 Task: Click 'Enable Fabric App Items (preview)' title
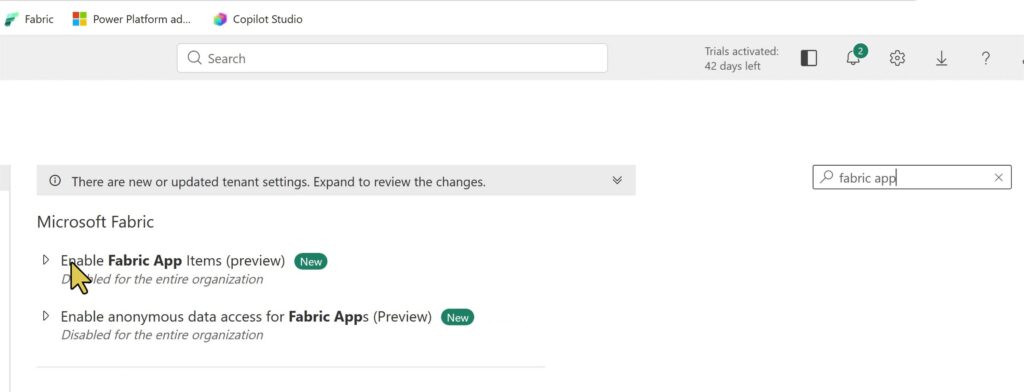[173, 261]
